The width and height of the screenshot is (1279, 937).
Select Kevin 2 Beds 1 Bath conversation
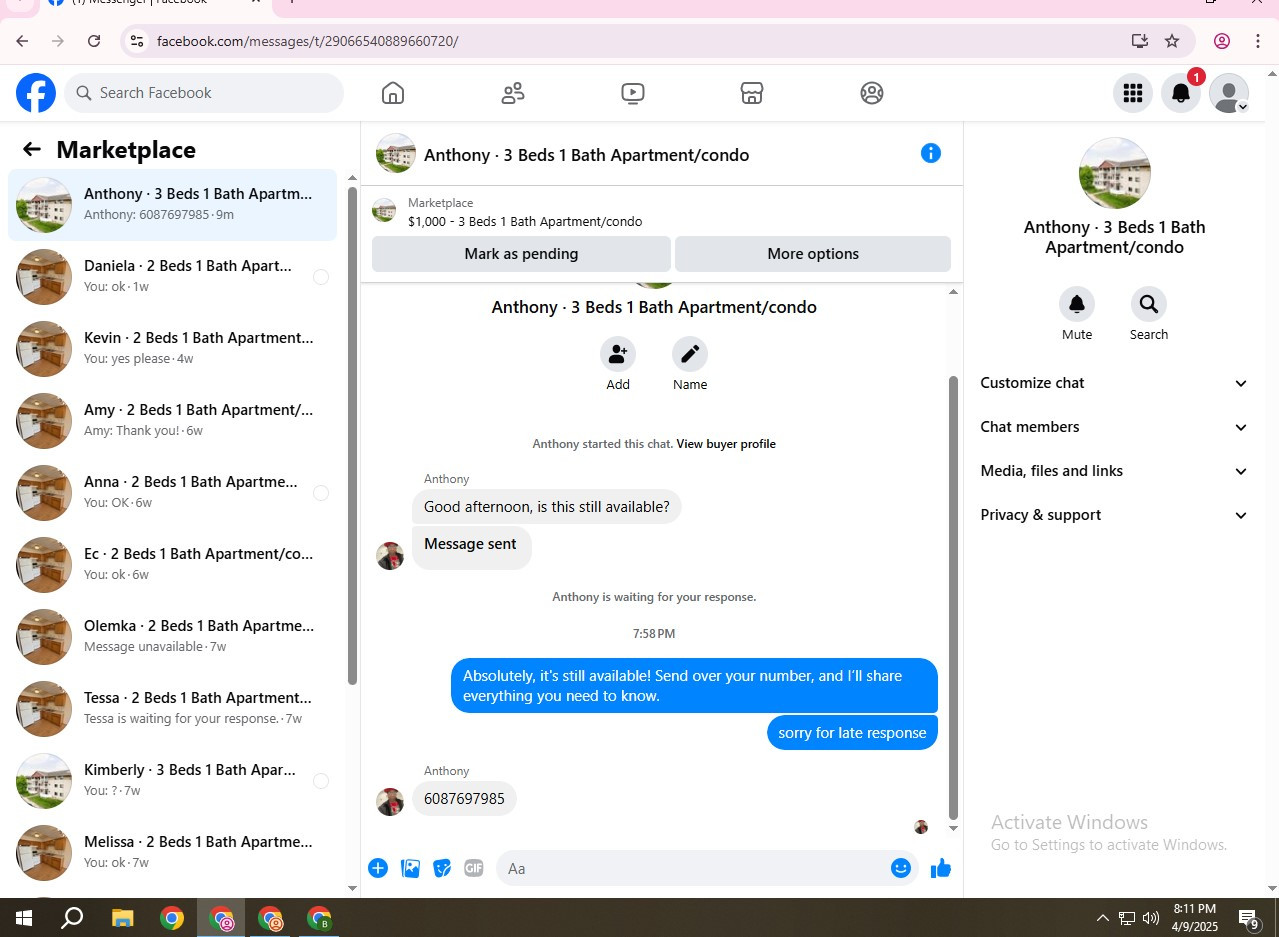[172, 349]
